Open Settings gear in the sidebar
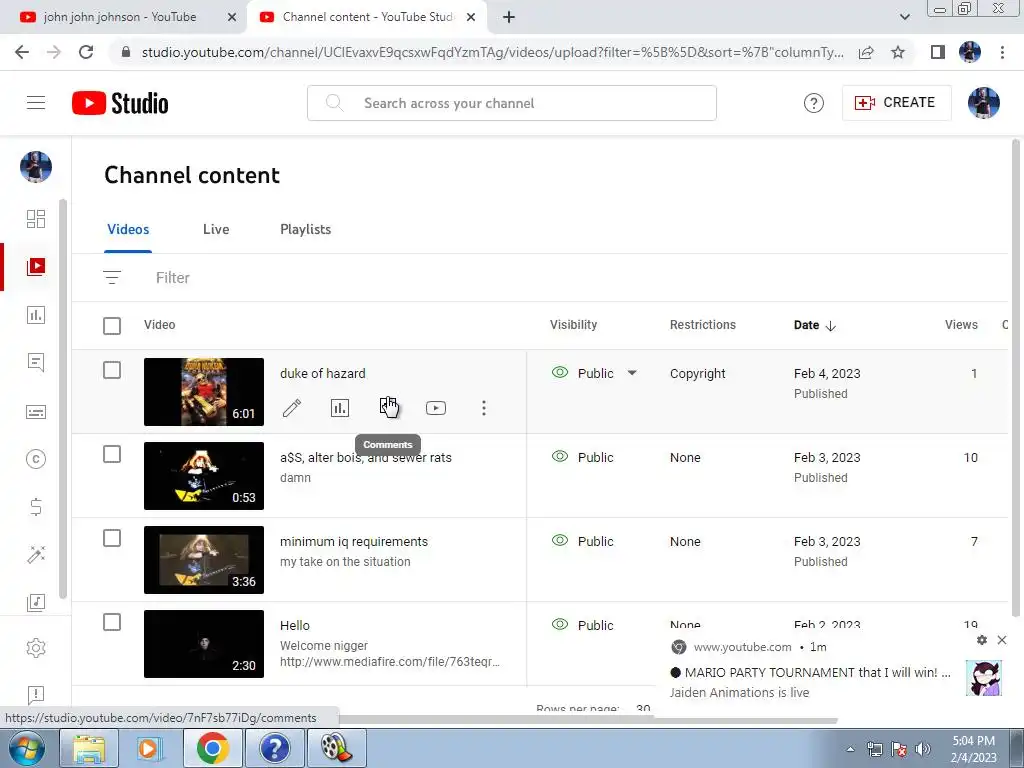Viewport: 1024px width, 768px height. pos(36,648)
